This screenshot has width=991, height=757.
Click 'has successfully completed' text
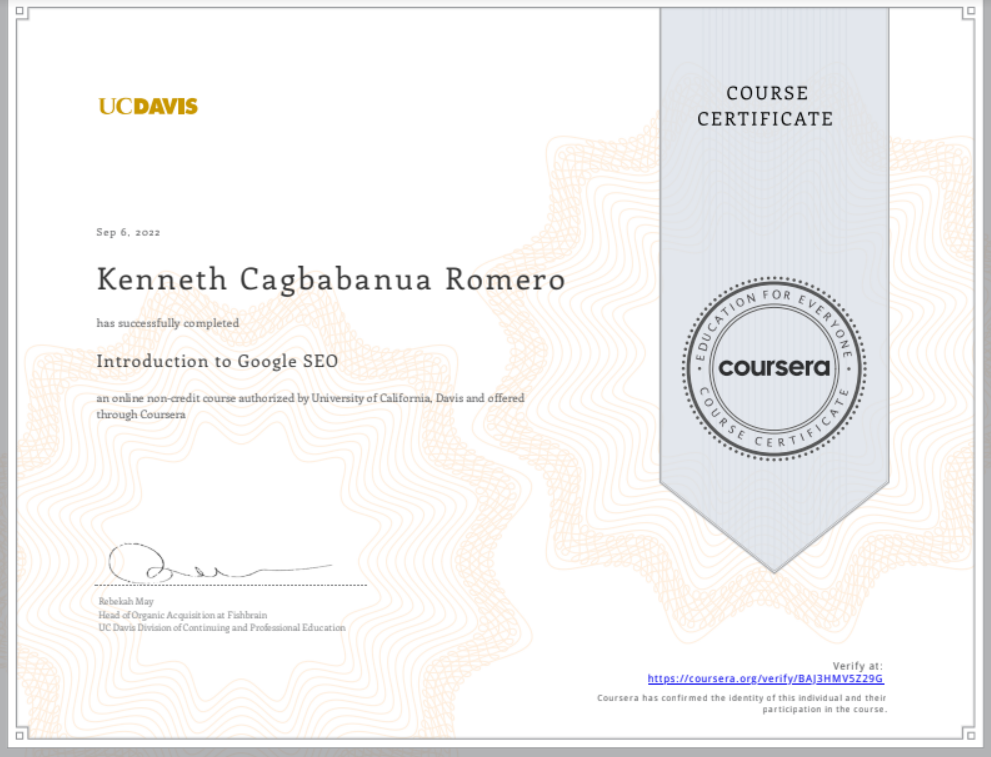(167, 323)
